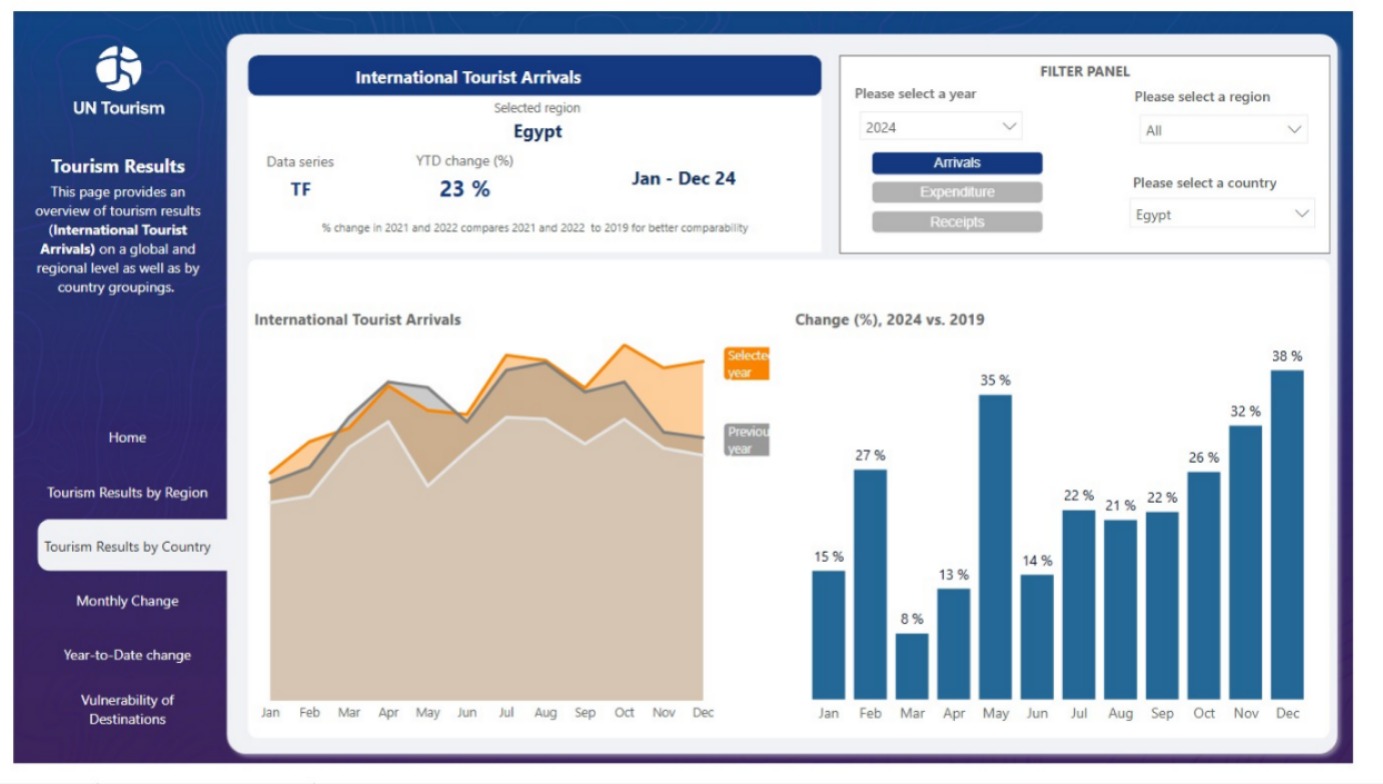Viewport: 1383px width, 784px height.
Task: Open Tourism Results by Region page
Action: point(127,493)
